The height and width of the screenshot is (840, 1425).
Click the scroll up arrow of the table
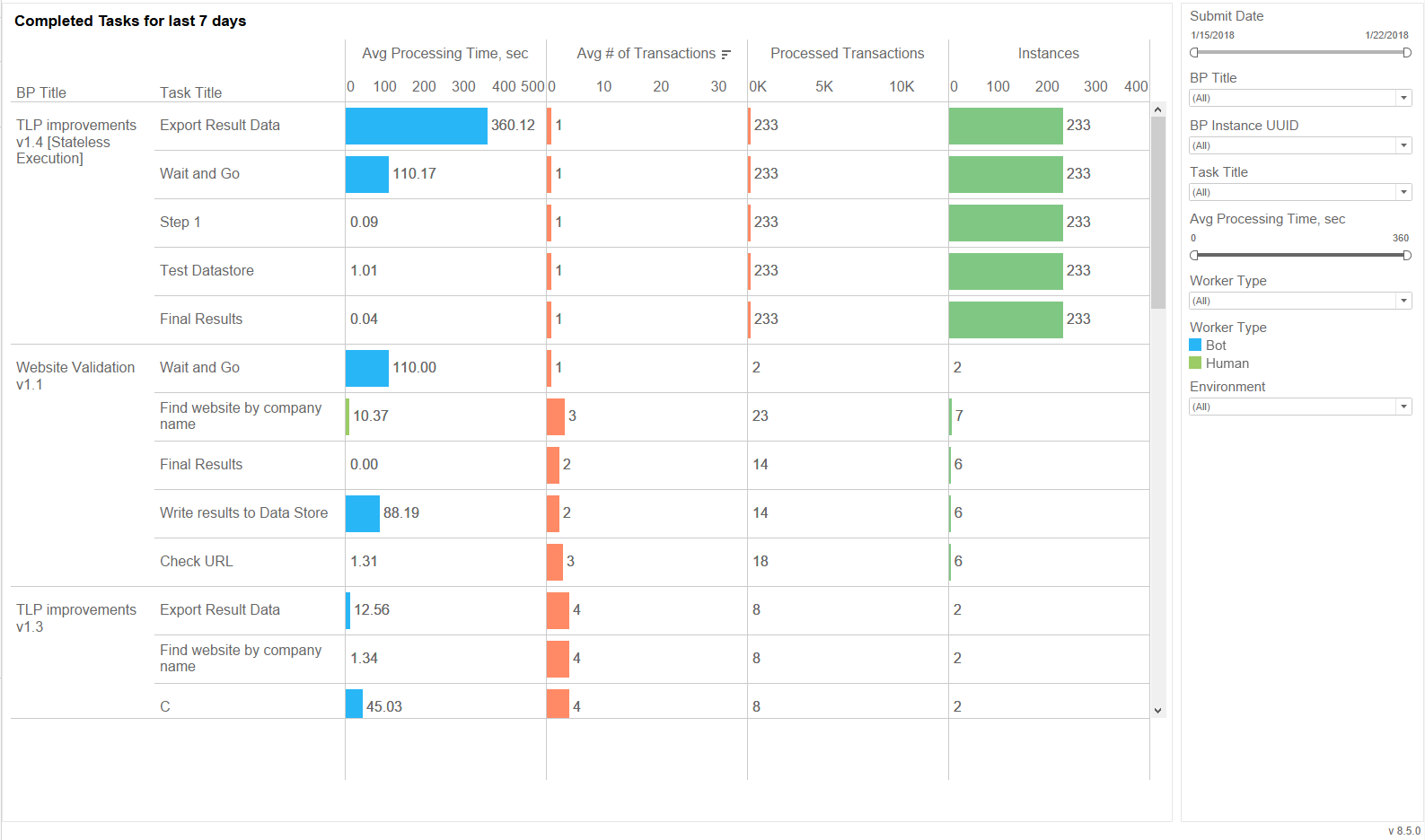point(1157,109)
